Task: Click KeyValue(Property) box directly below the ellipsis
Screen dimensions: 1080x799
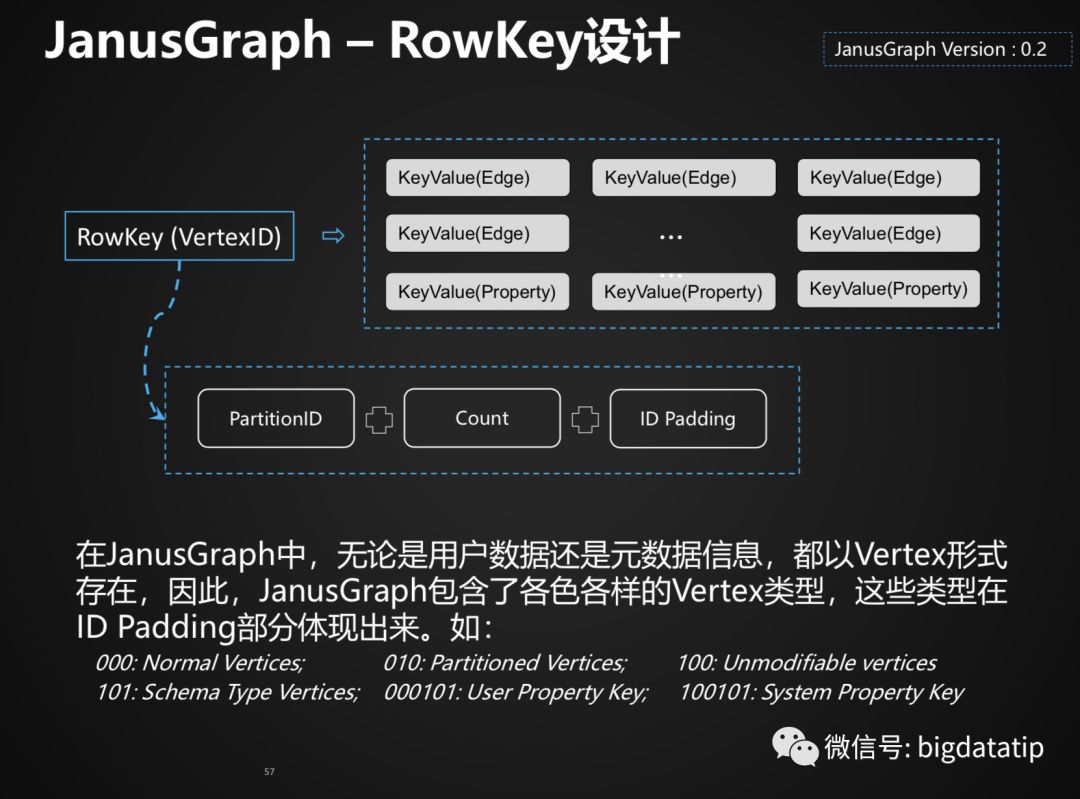Action: click(683, 291)
